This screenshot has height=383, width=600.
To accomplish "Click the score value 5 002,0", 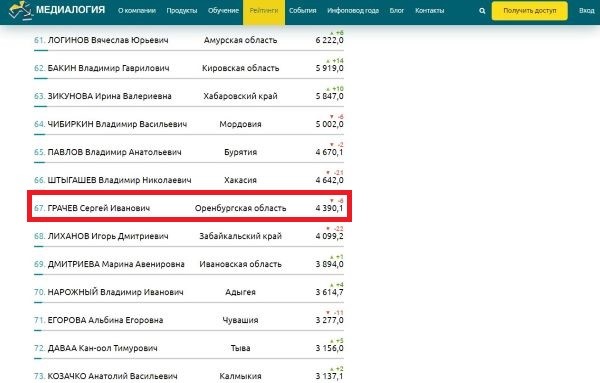I will pos(329,124).
